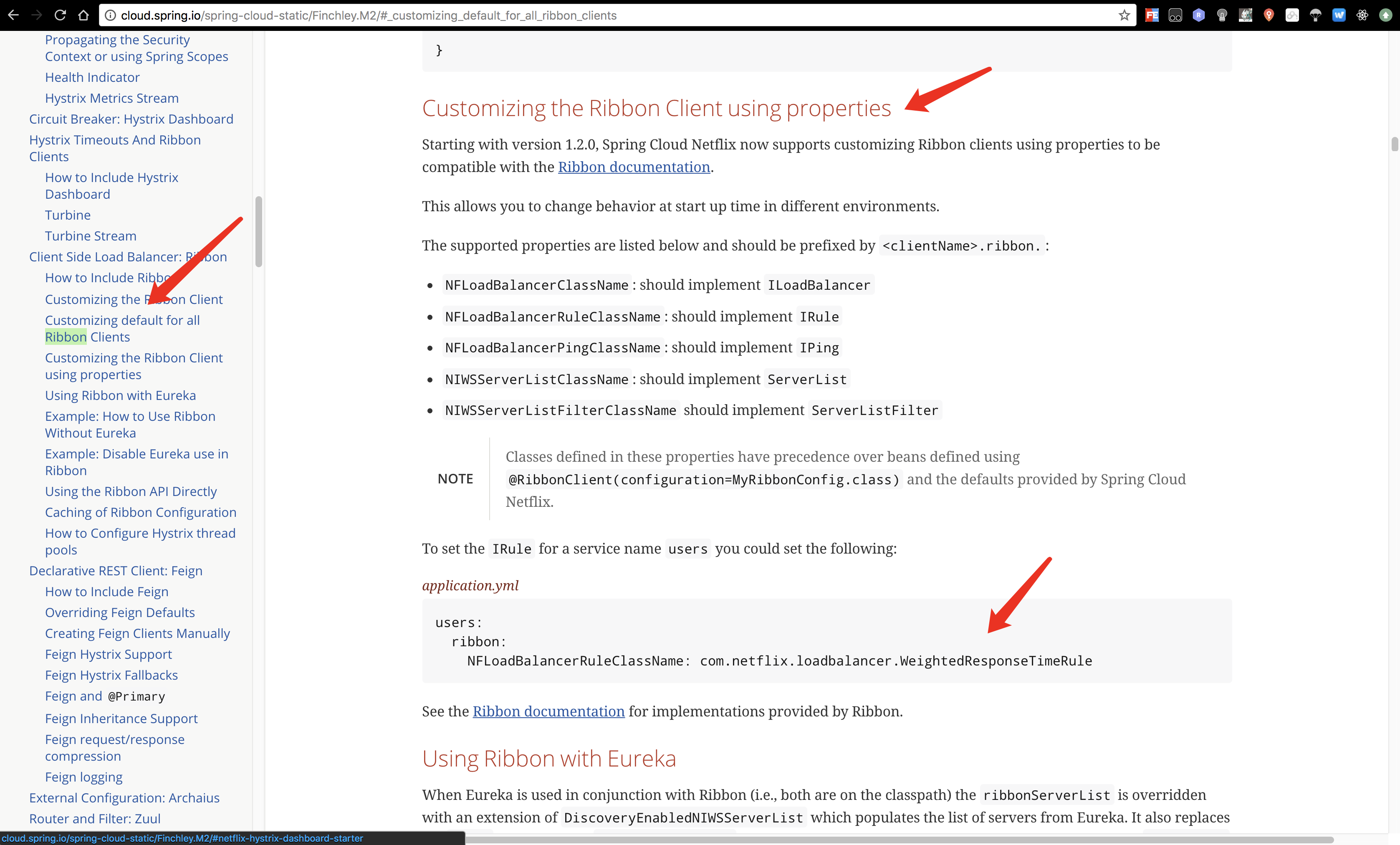Click the sidebar vertical scrollbar thumb
Image resolution: width=1400 pixels, height=845 pixels.
pyautogui.click(x=258, y=232)
